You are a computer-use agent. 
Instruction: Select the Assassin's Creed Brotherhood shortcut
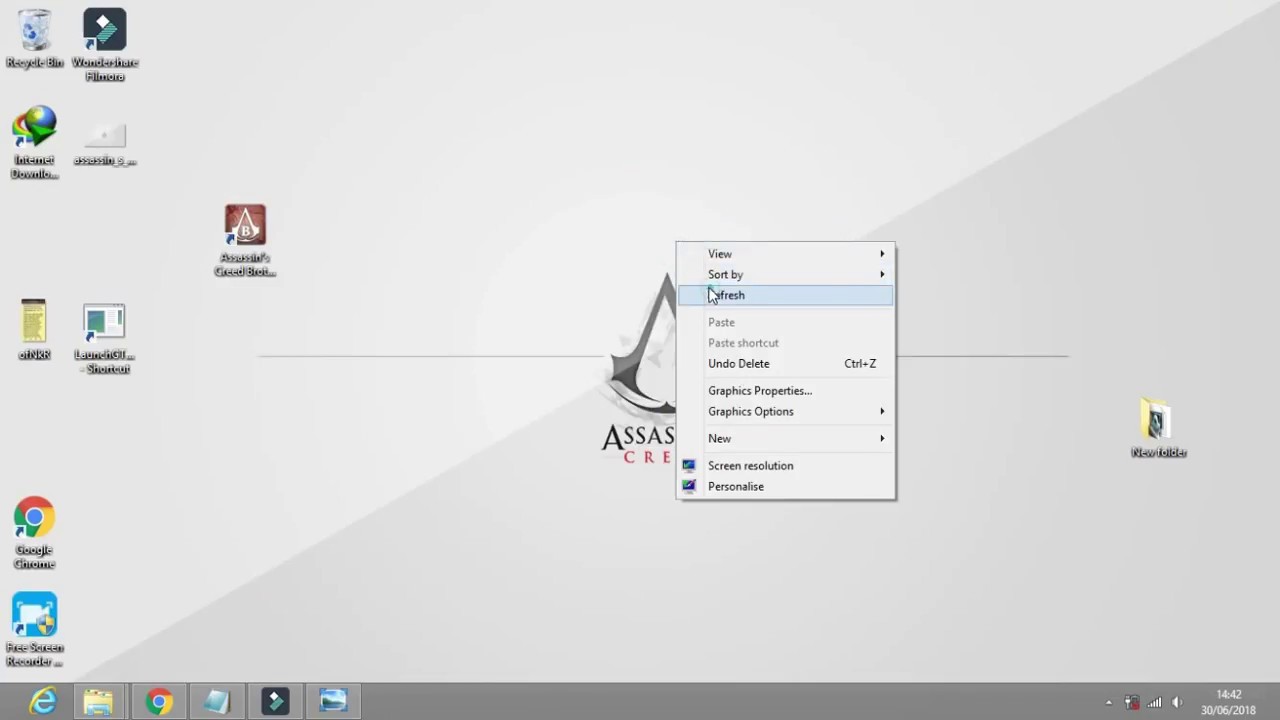click(245, 240)
